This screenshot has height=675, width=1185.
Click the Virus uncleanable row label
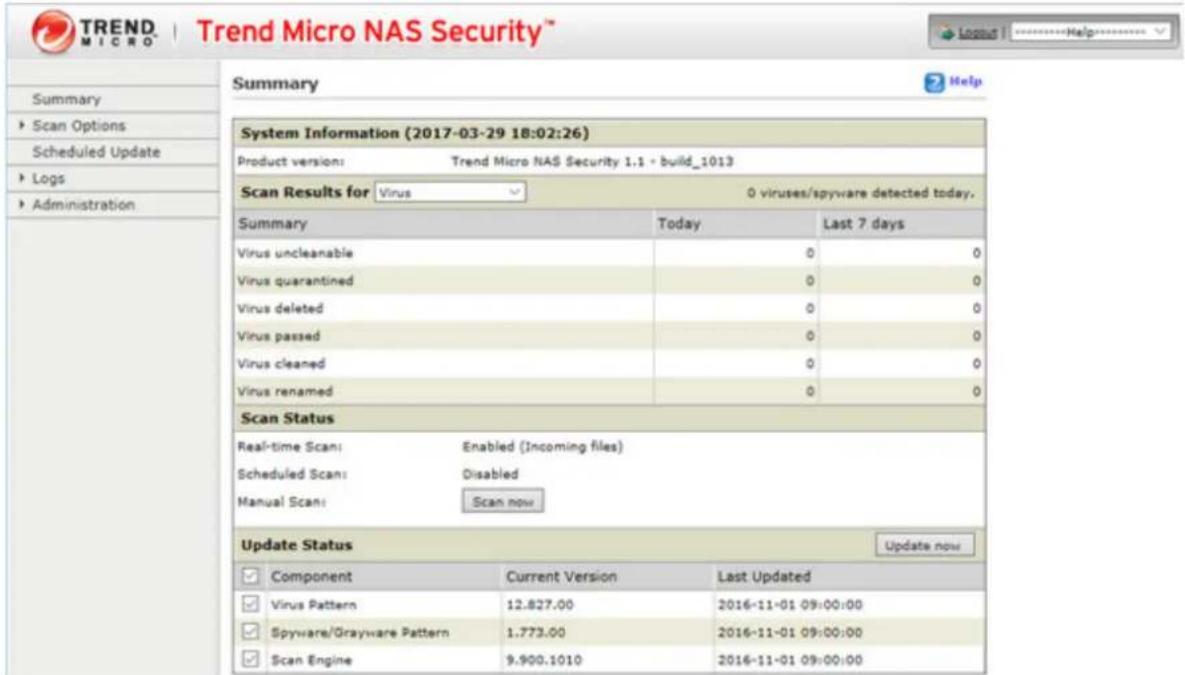295,253
